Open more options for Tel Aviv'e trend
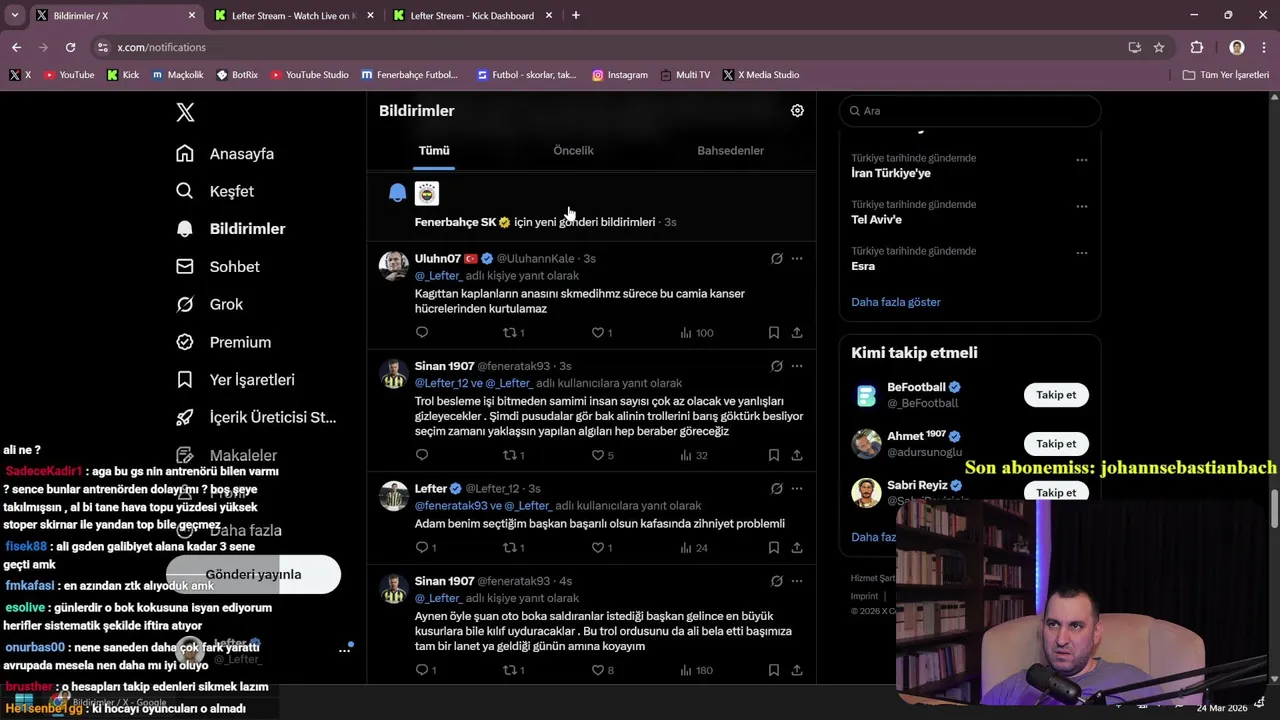 point(1081,206)
